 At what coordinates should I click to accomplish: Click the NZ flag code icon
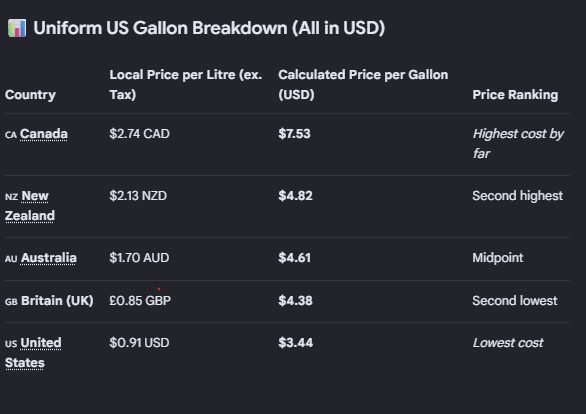[12, 197]
